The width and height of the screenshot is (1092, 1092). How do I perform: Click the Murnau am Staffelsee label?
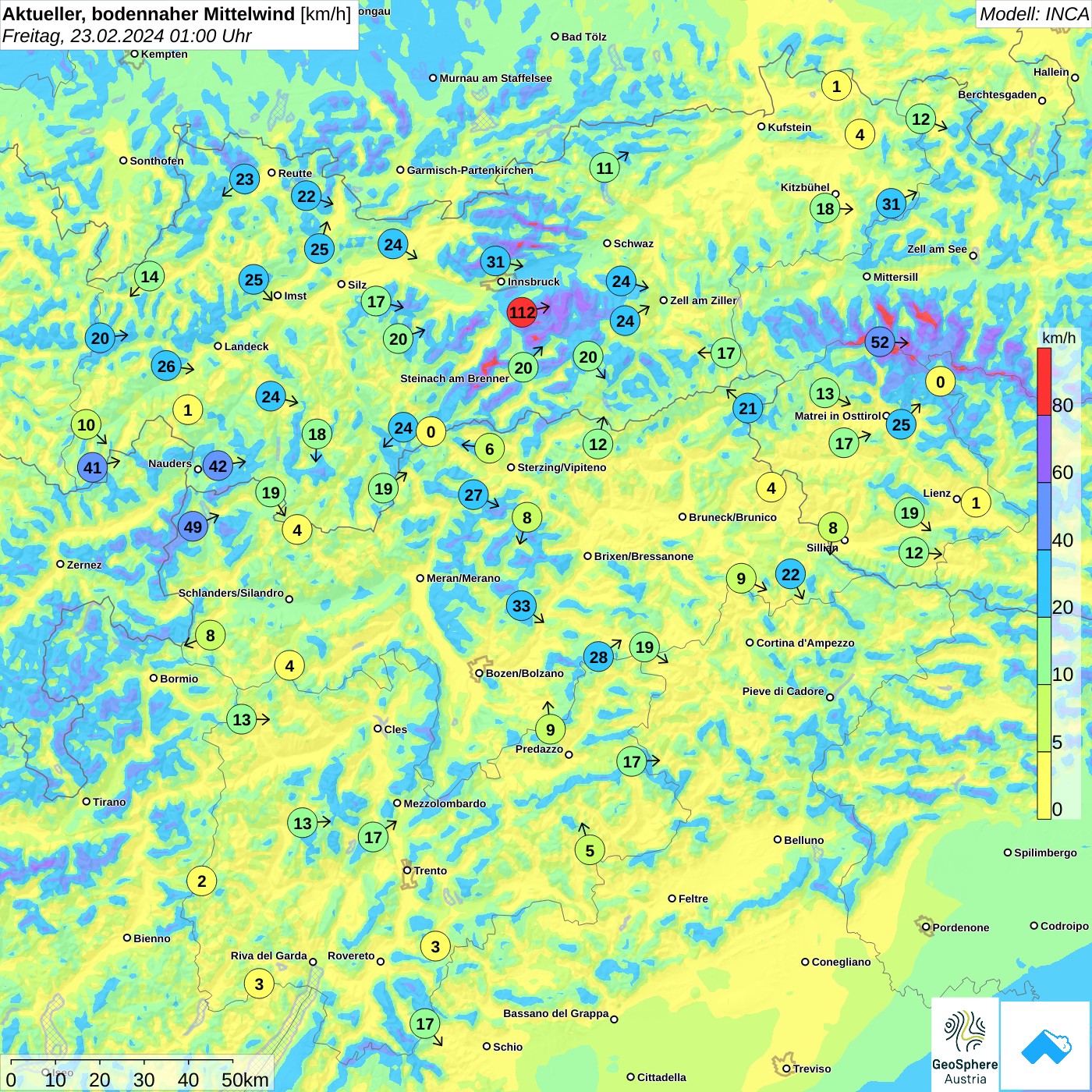495,78
